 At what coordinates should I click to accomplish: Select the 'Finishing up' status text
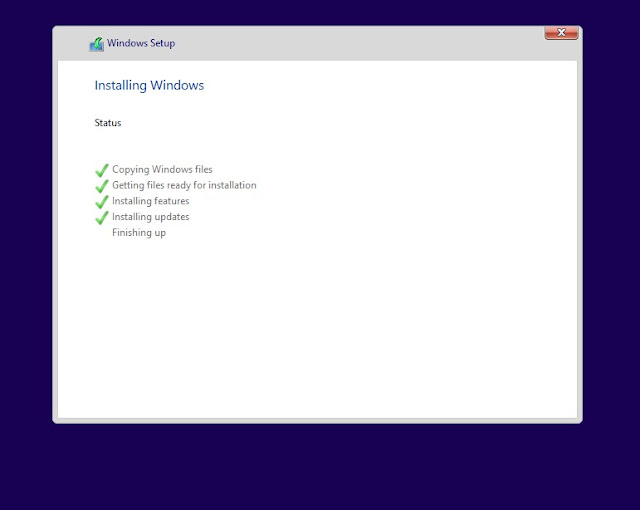coord(139,233)
